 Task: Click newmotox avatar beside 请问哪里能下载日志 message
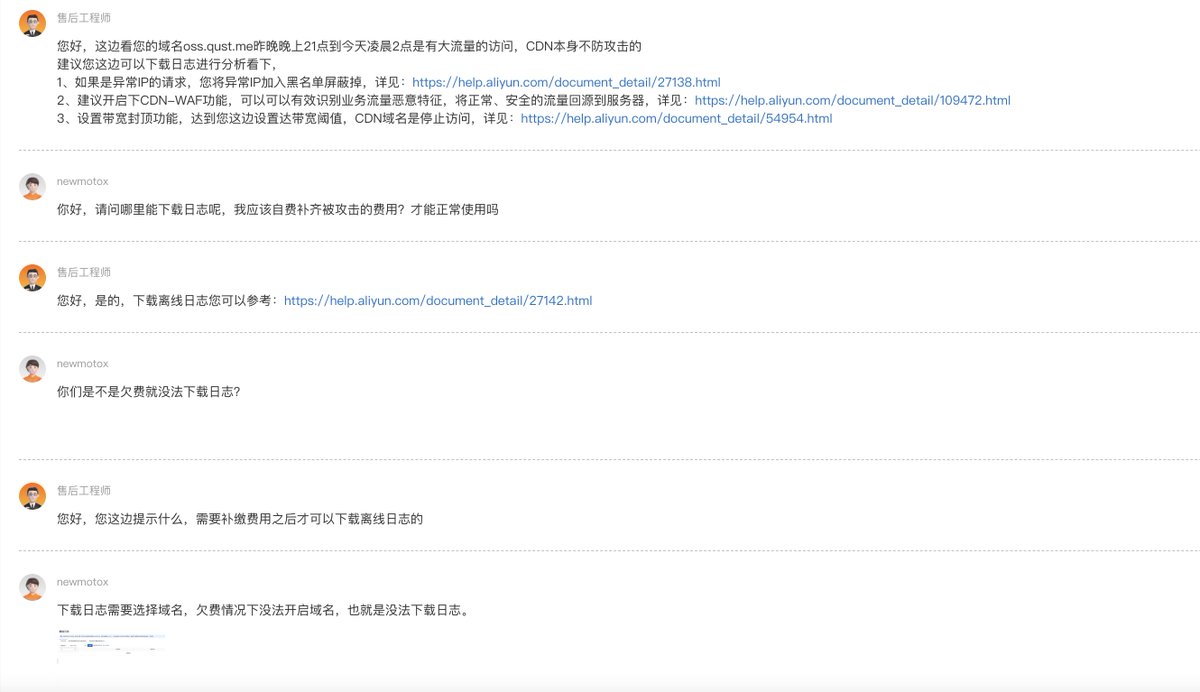coord(33,187)
